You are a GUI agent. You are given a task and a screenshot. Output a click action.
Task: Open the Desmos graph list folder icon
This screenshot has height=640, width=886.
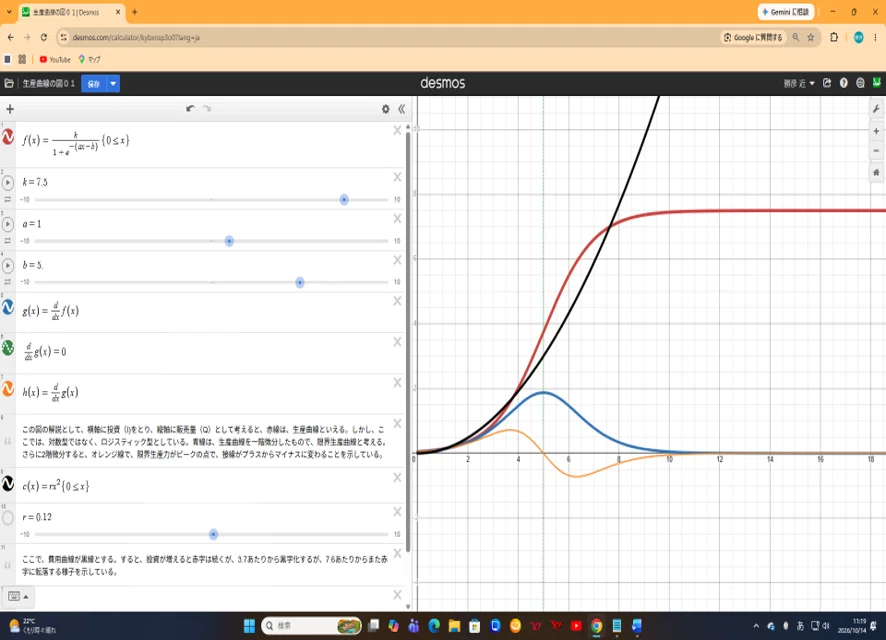click(x=9, y=84)
